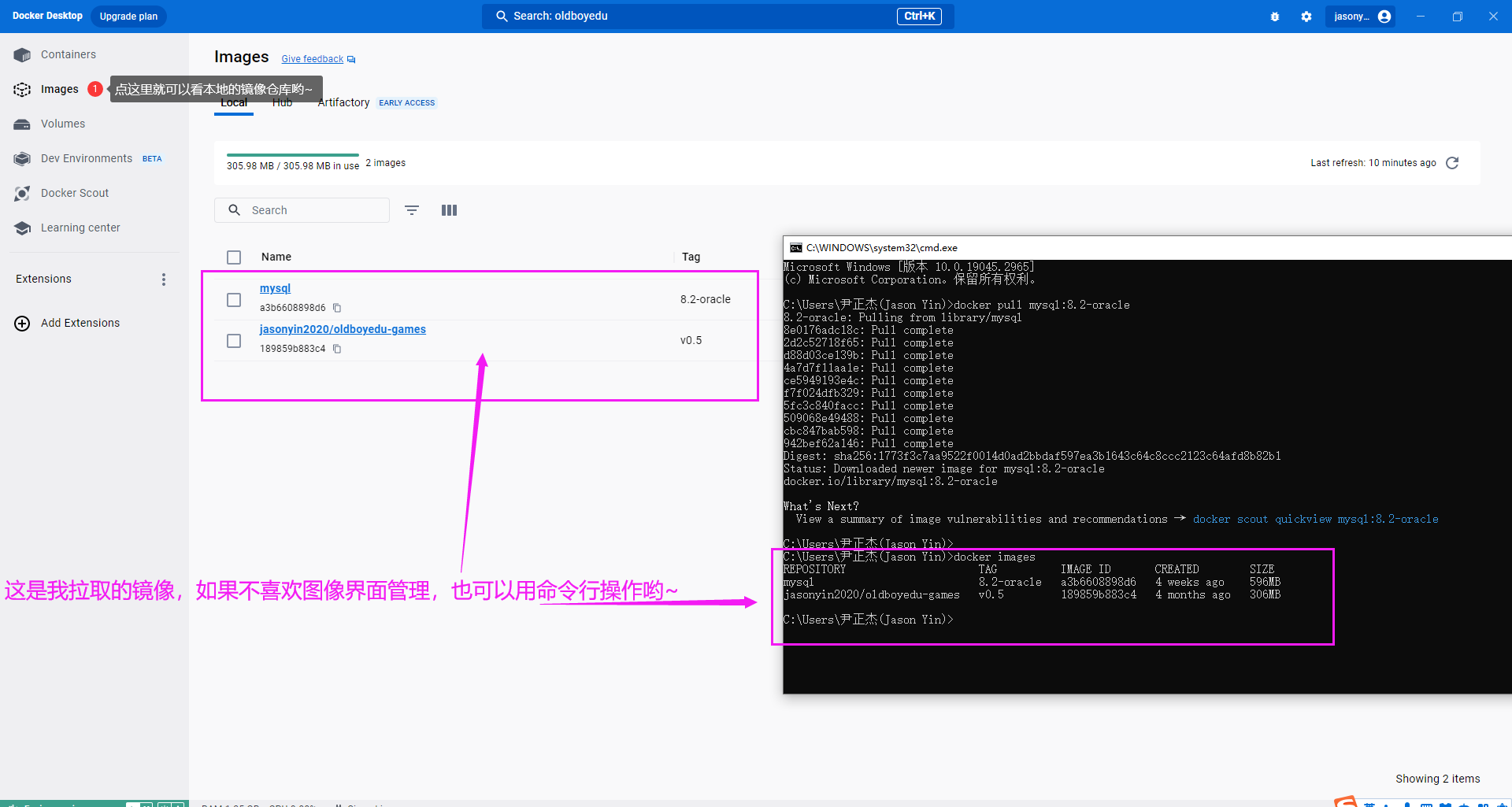Check the jasonyin2020/oldboyedu-games image checkbox
The height and width of the screenshot is (807, 1512).
[x=234, y=341]
